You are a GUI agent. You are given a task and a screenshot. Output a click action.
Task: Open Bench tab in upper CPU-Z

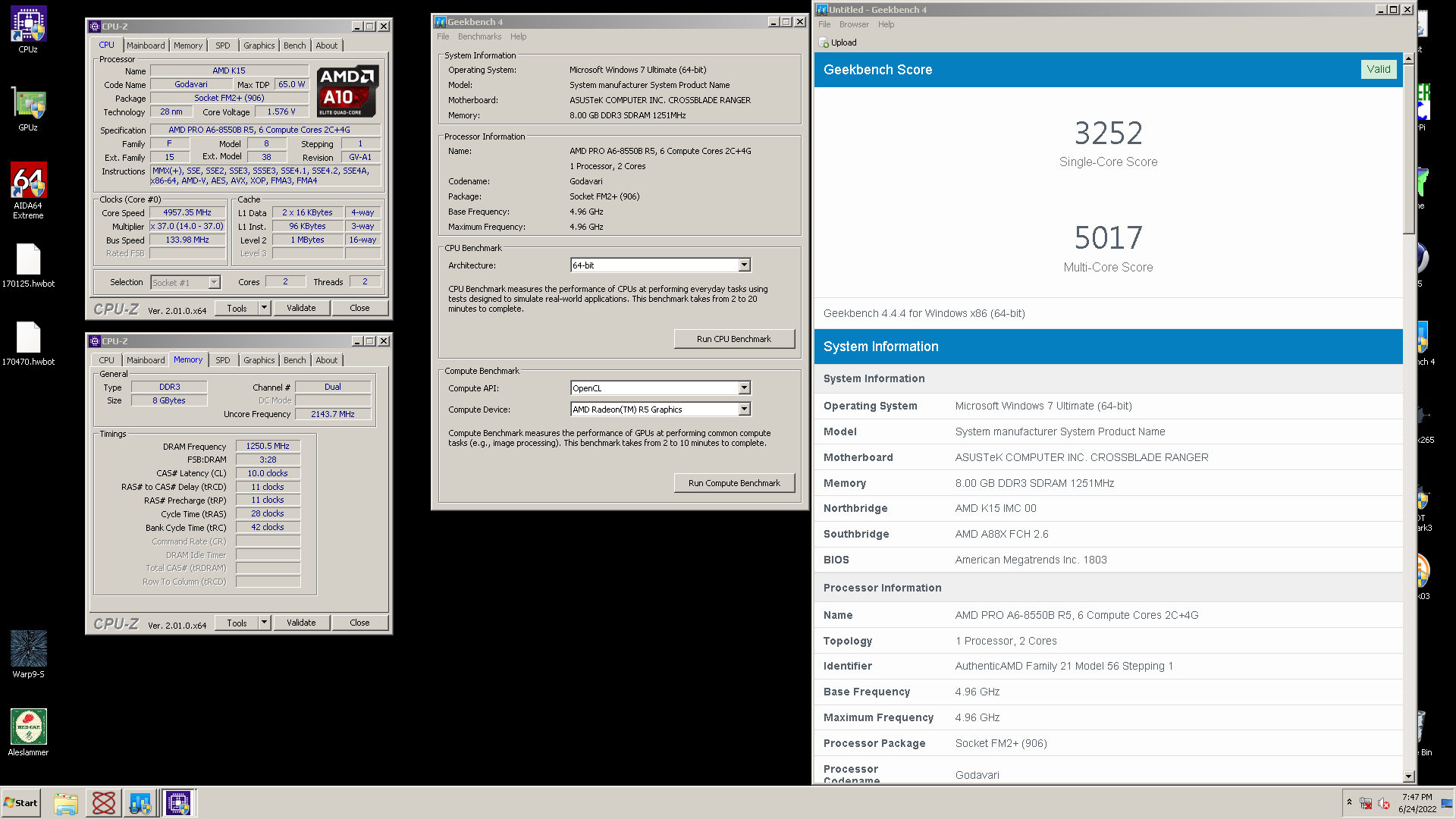point(295,45)
